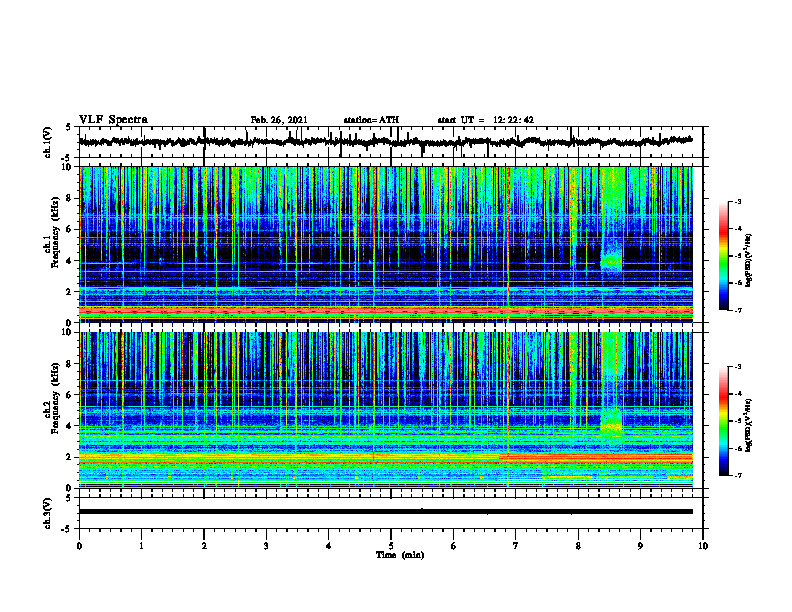Click time axis tick label "5"

coord(391,546)
